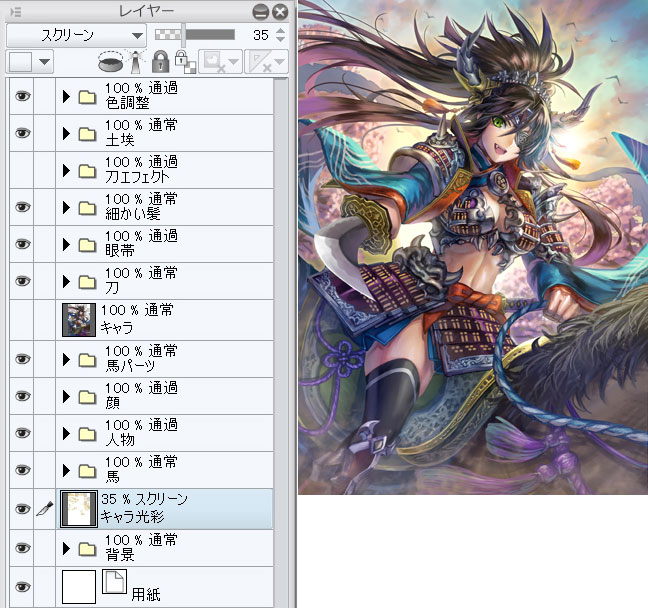Select the 刀 layer name text
648x608 pixels.
coord(112,288)
